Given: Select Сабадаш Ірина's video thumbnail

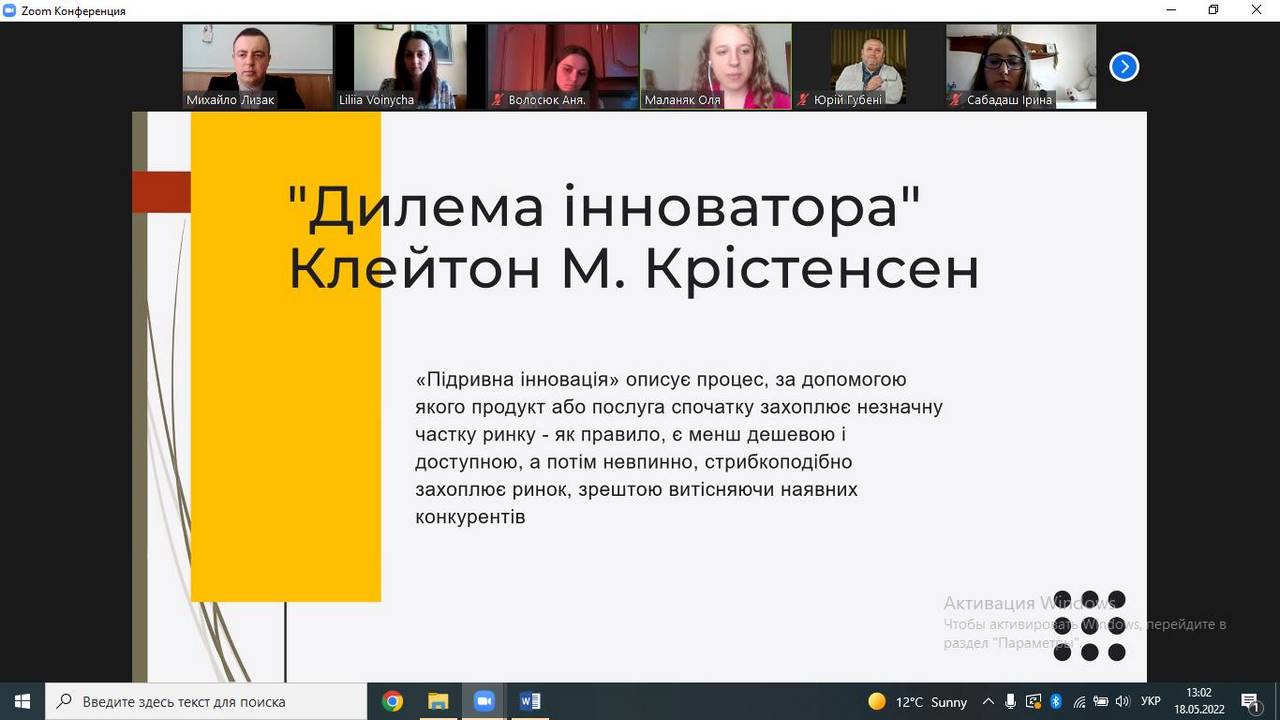Looking at the screenshot, I should (1021, 66).
